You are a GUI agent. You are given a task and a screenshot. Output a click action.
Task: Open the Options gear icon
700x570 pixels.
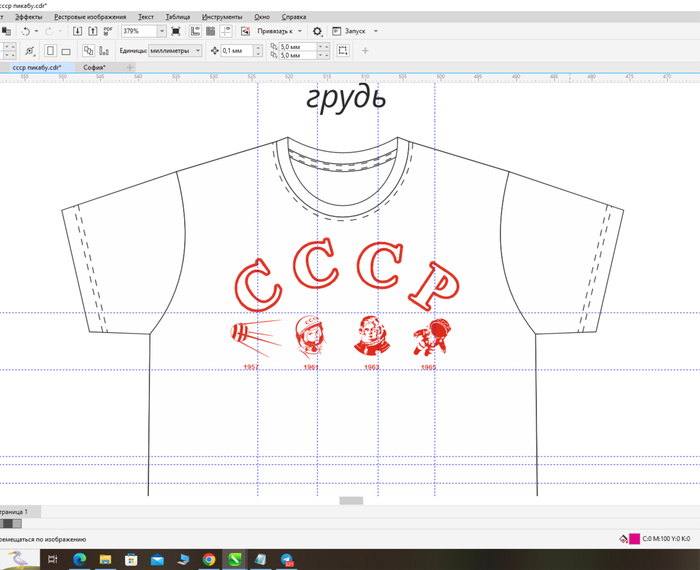click(x=317, y=31)
